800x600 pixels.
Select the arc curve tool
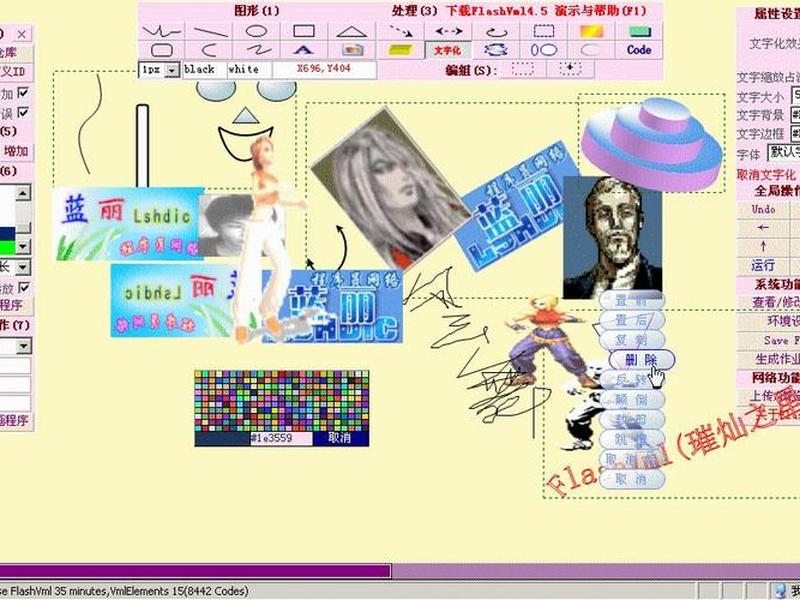(210, 50)
